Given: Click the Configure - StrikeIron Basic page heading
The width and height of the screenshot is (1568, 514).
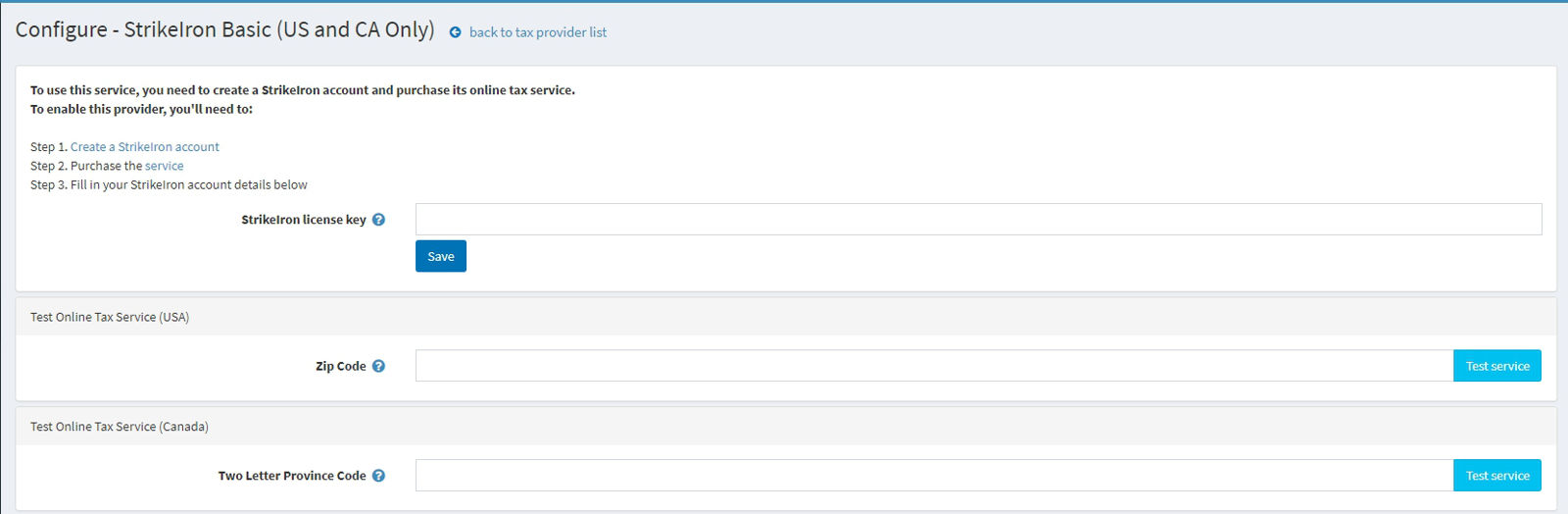Looking at the screenshot, I should pos(224,30).
